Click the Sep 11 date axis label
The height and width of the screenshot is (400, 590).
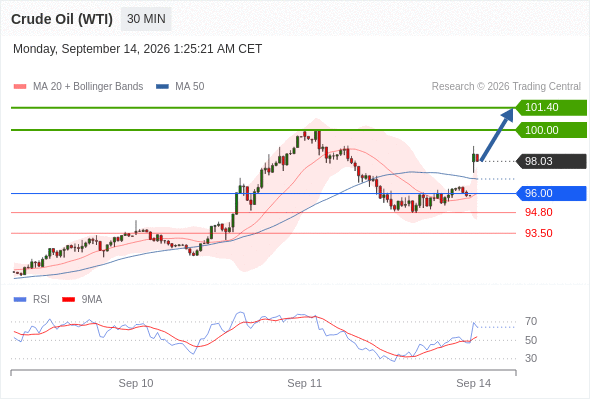tap(304, 383)
